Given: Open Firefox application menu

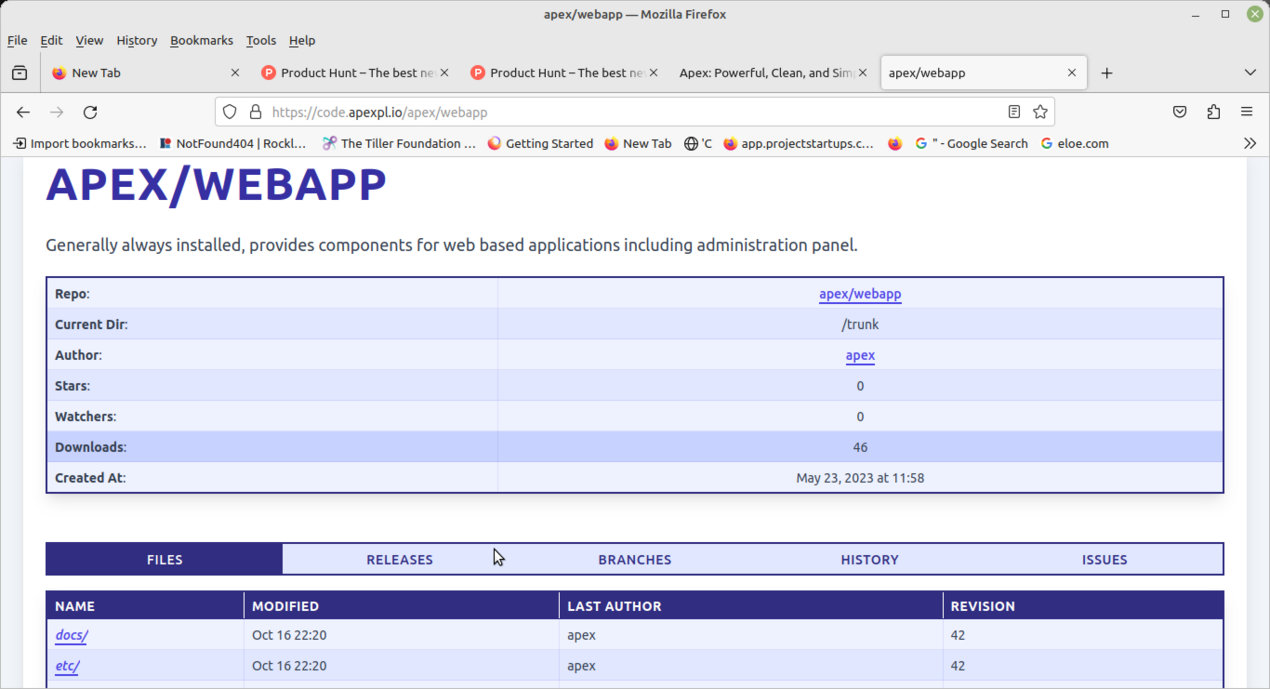Looking at the screenshot, I should click(1247, 112).
